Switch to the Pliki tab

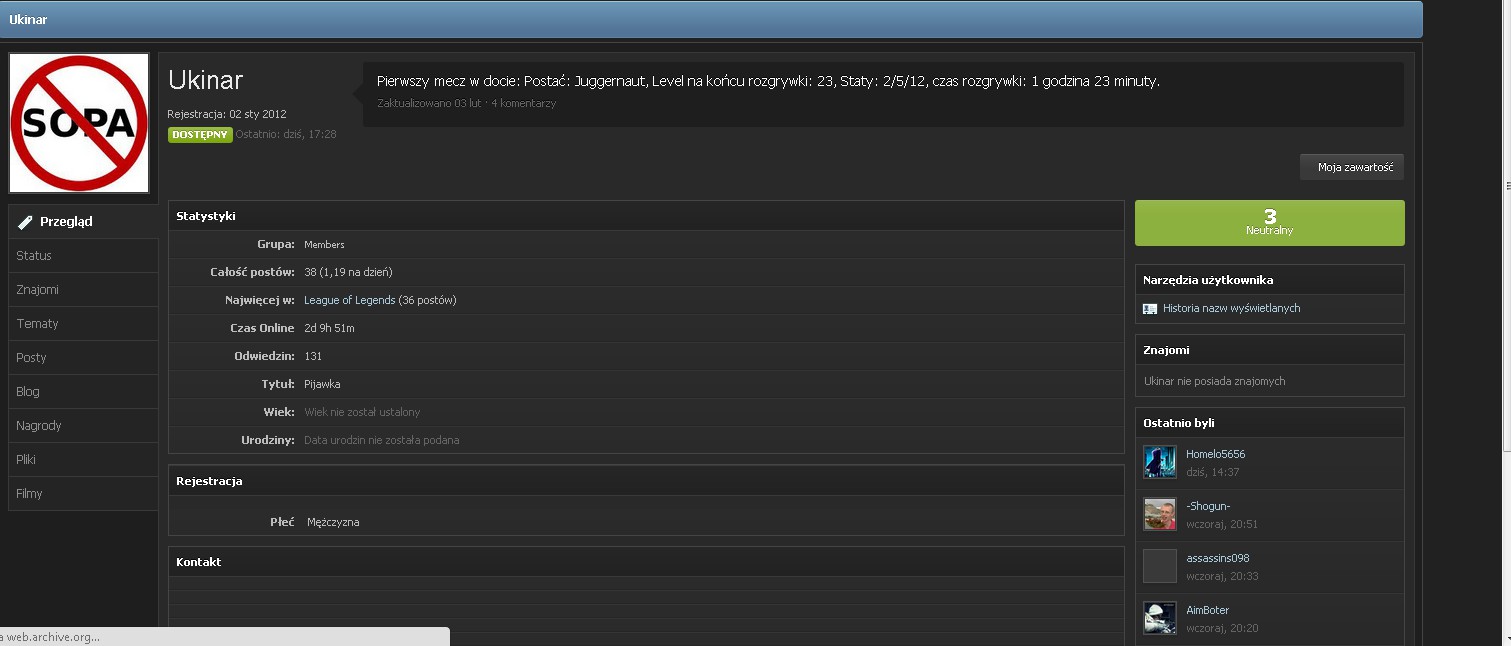coord(83,460)
